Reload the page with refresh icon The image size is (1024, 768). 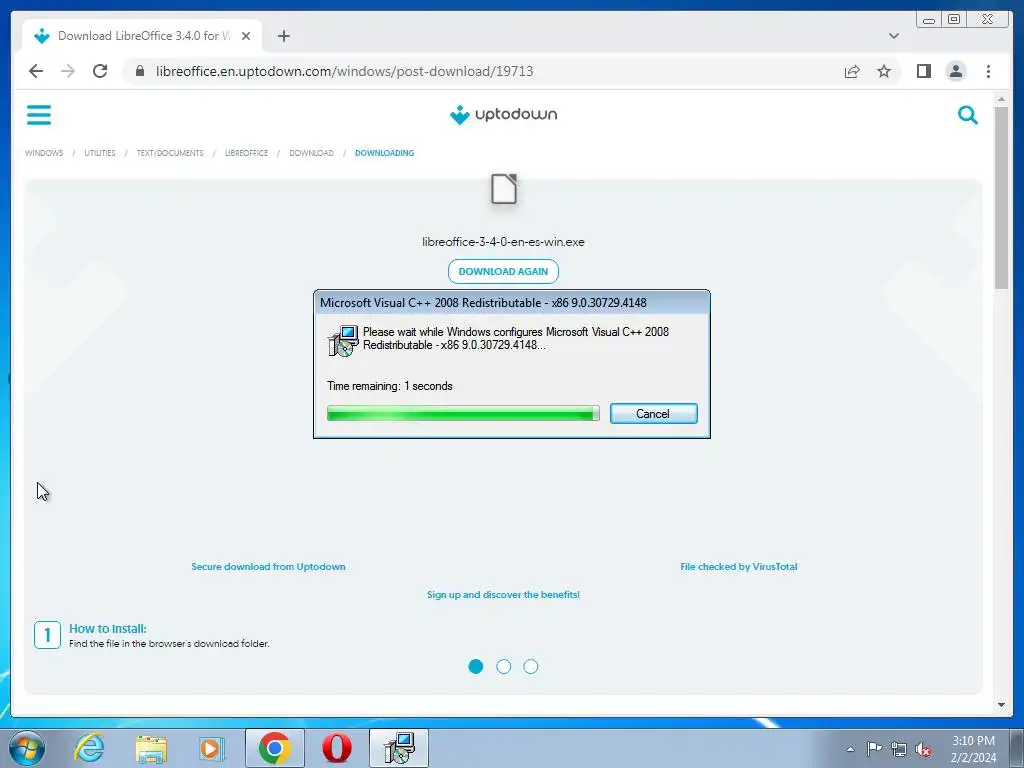point(100,71)
